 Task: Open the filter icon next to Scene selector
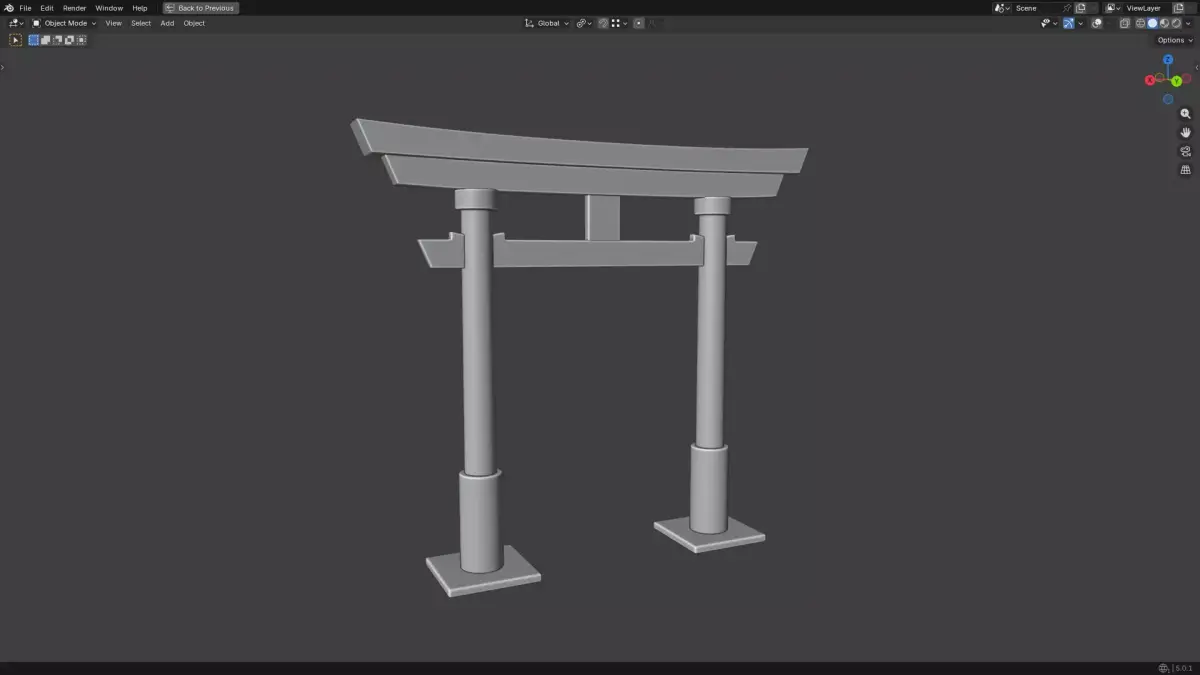998,7
